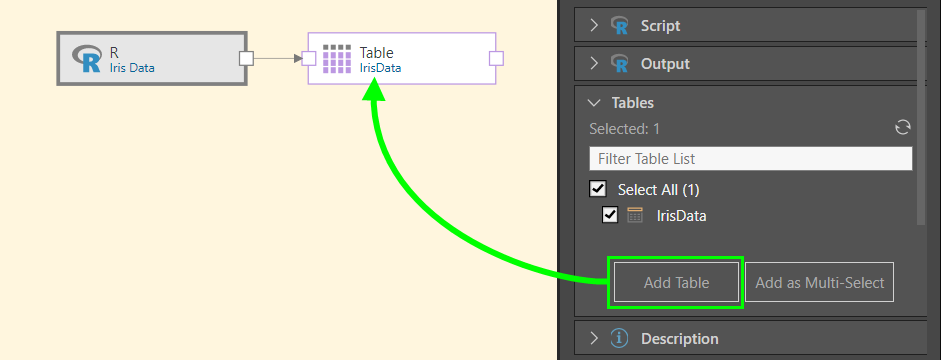Click the Add Table button
The image size is (941, 360).
click(x=676, y=283)
